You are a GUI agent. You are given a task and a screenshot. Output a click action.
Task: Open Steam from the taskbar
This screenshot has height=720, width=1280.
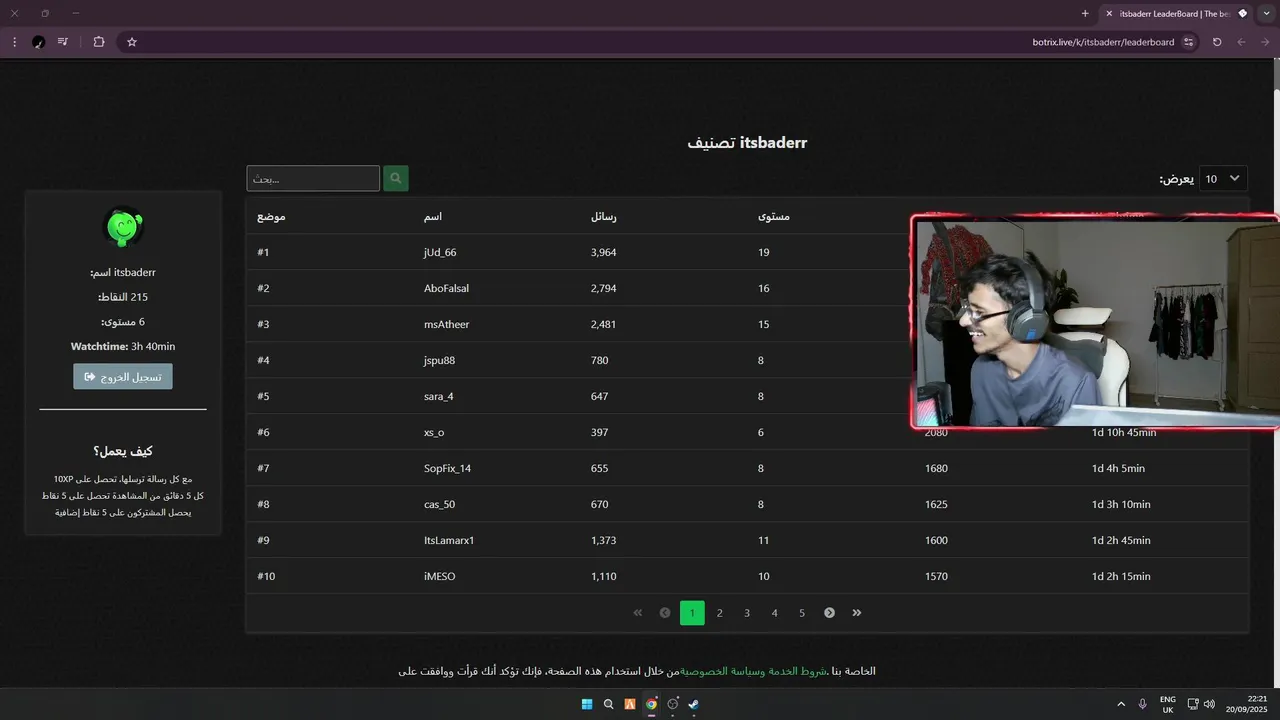(x=693, y=704)
